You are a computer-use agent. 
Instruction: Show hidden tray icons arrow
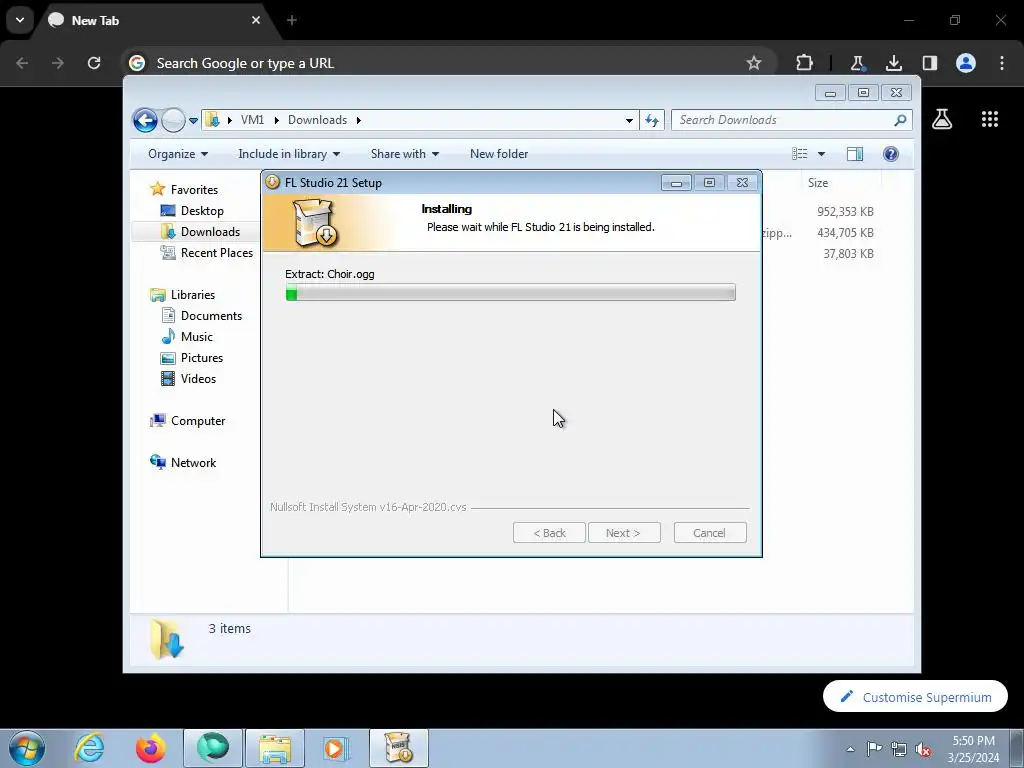tap(850, 749)
